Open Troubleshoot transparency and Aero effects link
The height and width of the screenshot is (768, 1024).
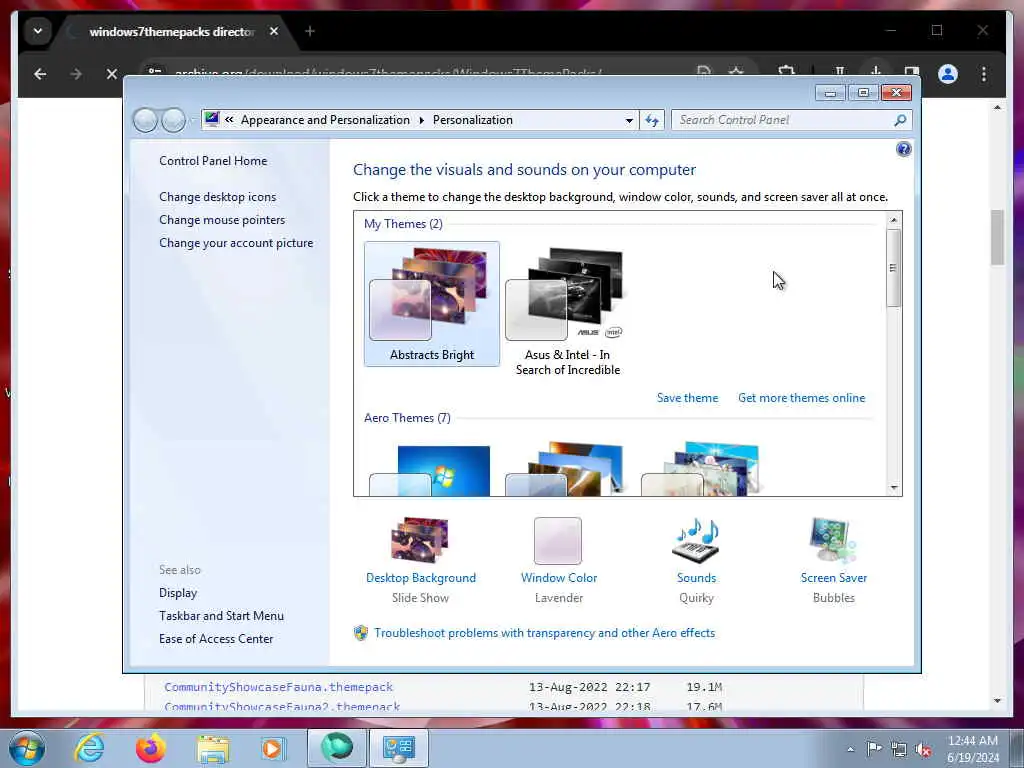pos(544,633)
